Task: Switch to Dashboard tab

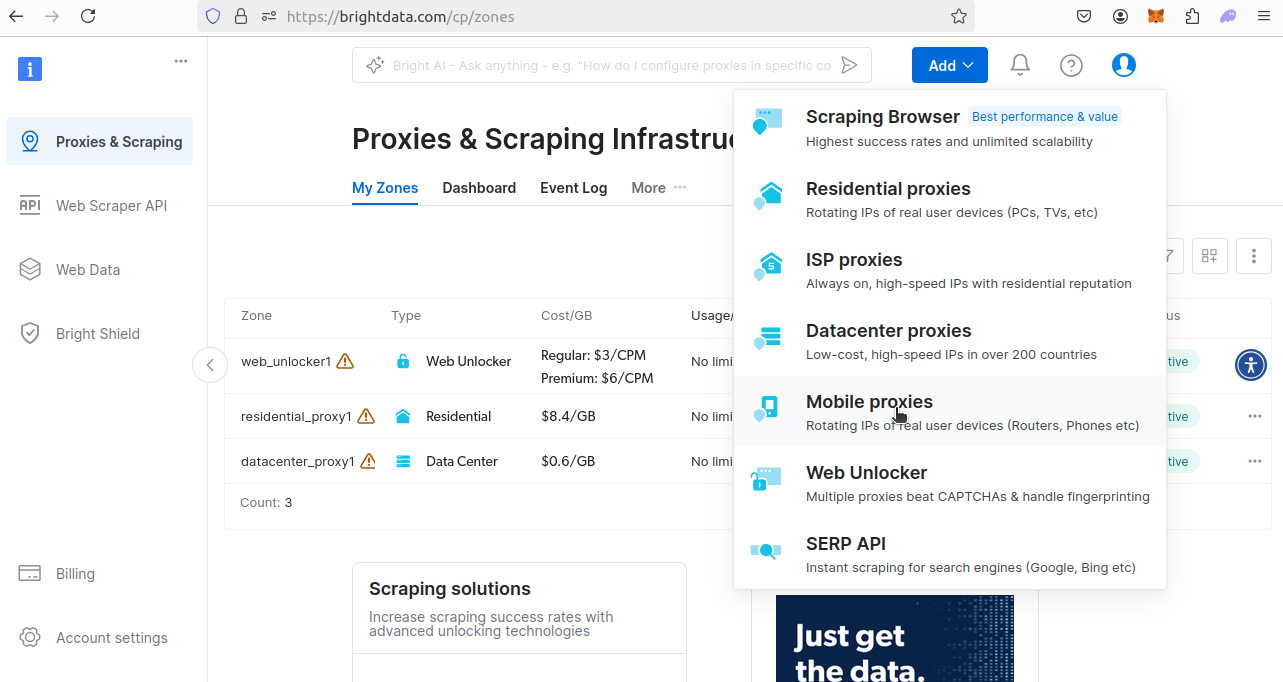Action: [x=479, y=188]
